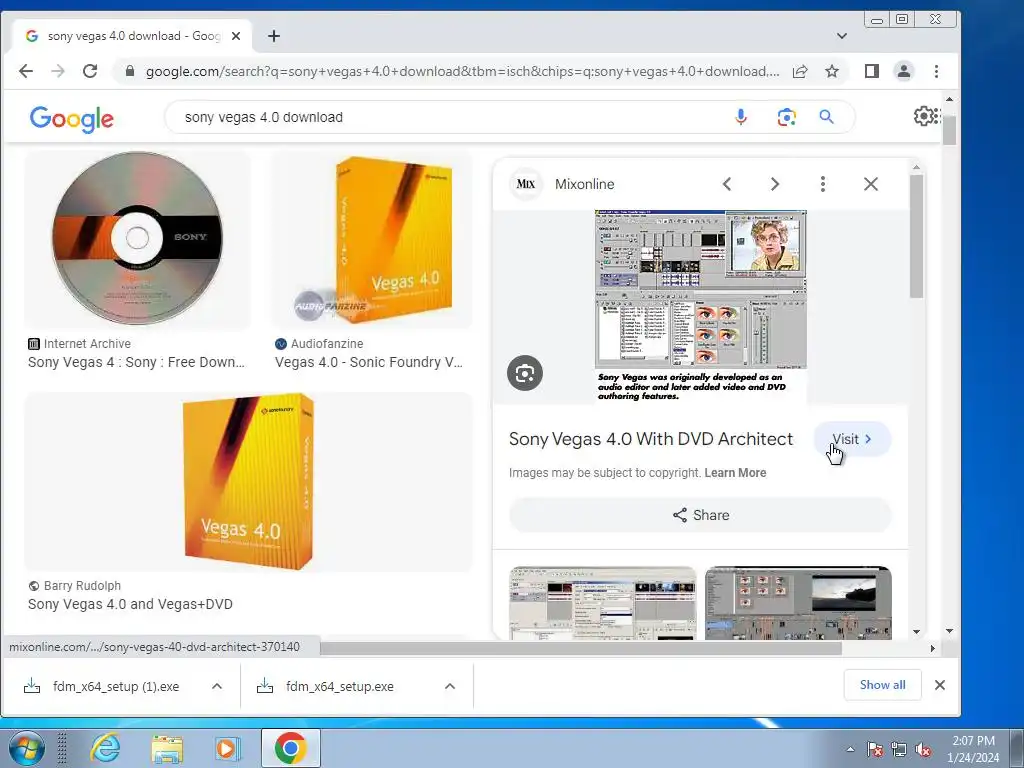Click the Lens icon on the preview image

coord(525,373)
